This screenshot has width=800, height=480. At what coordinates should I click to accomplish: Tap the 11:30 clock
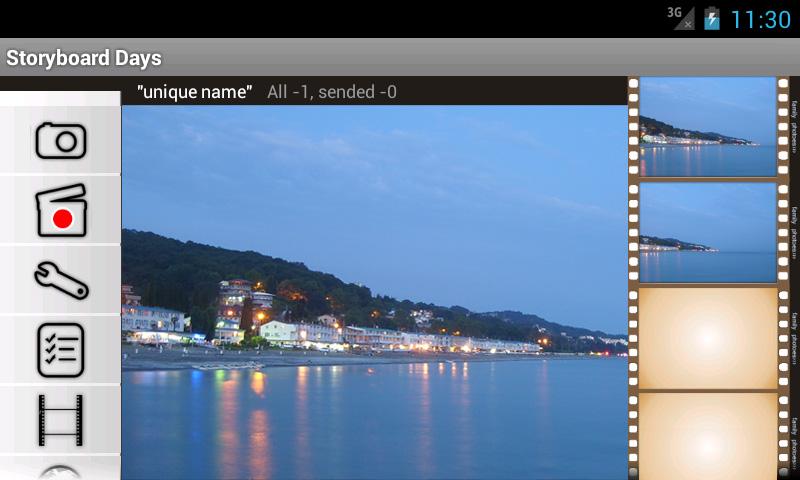tap(761, 20)
